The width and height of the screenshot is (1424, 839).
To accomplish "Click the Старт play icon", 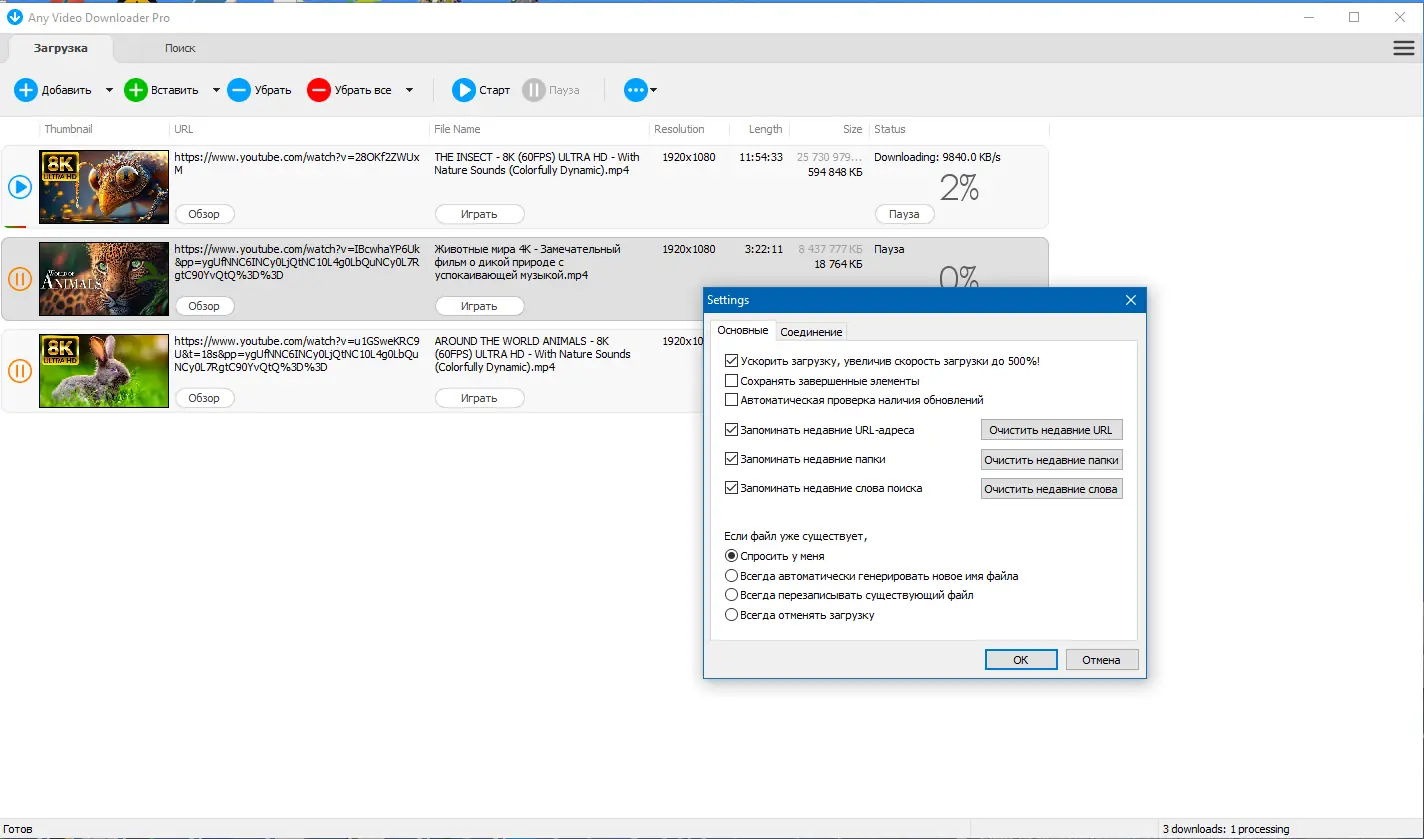I will tap(462, 90).
